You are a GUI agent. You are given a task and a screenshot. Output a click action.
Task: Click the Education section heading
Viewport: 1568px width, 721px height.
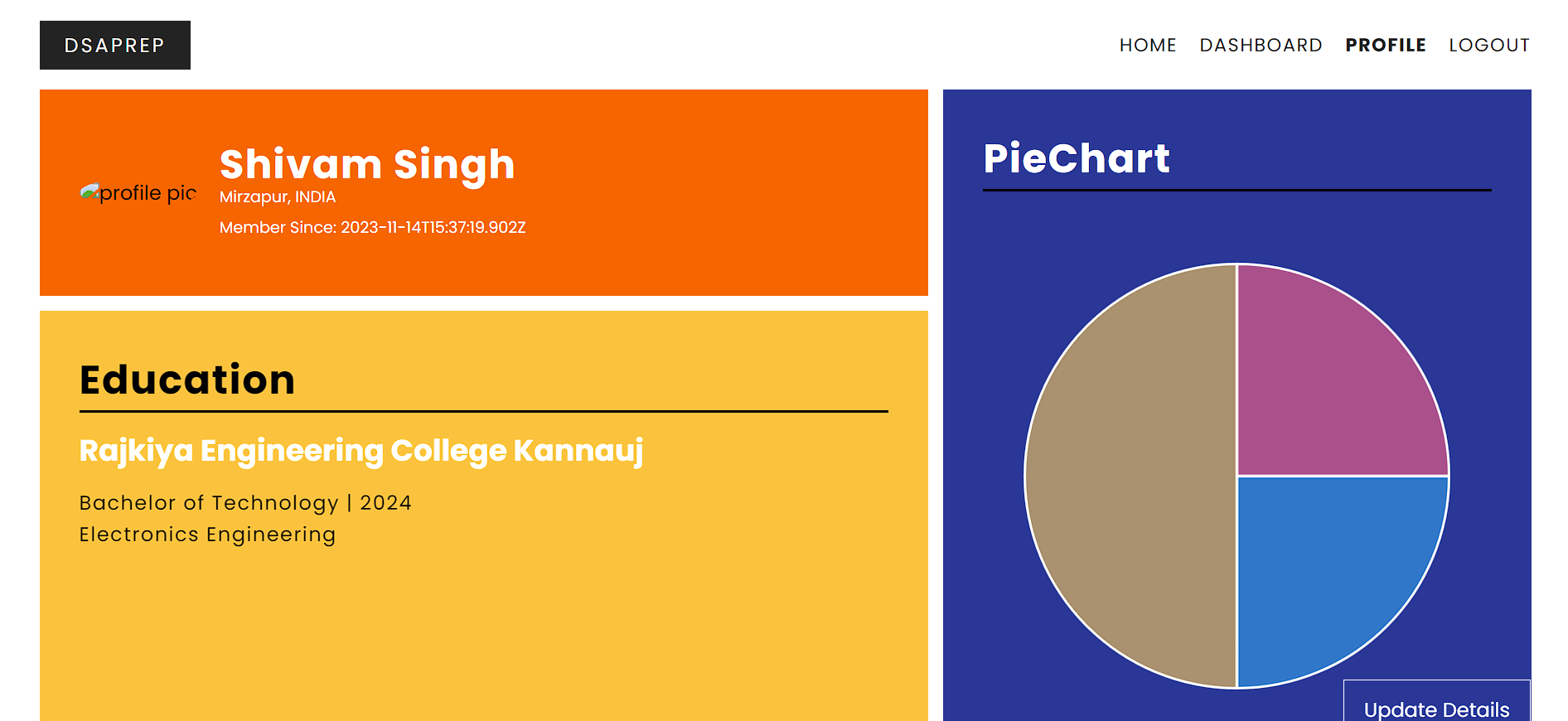coord(187,380)
